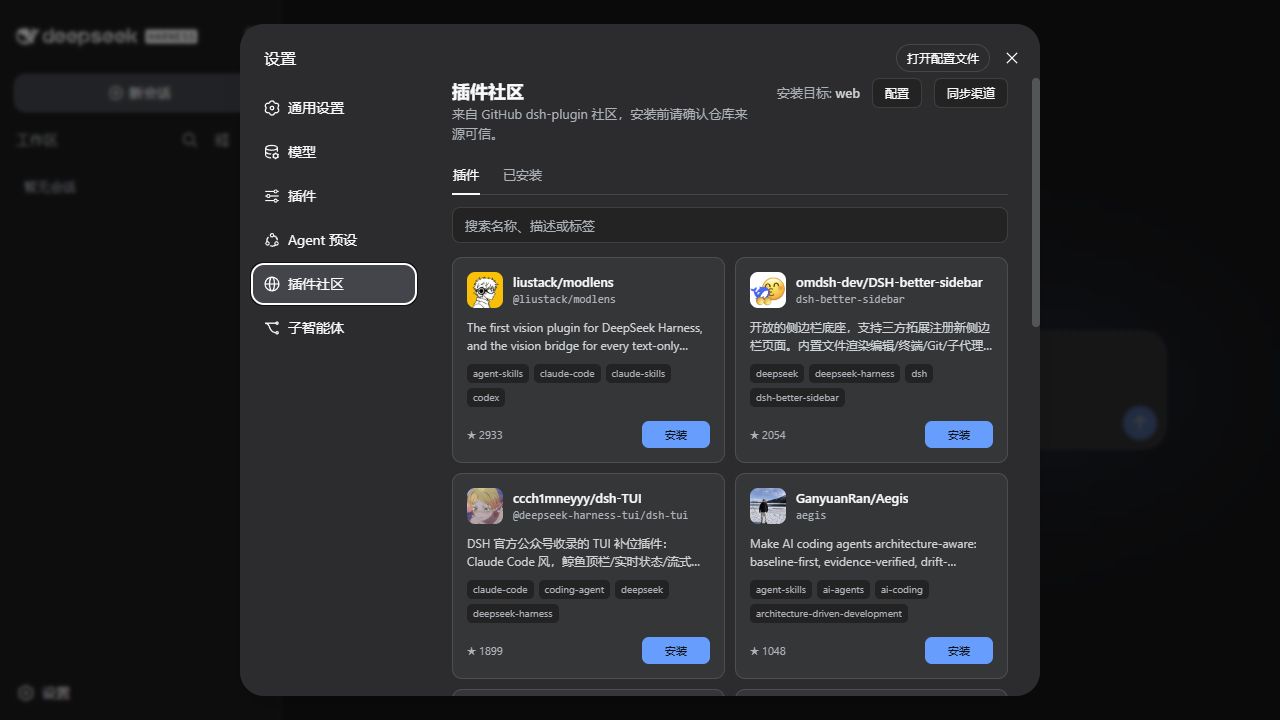Click the 配置 button
Image resolution: width=1280 pixels, height=720 pixels.
(897, 93)
